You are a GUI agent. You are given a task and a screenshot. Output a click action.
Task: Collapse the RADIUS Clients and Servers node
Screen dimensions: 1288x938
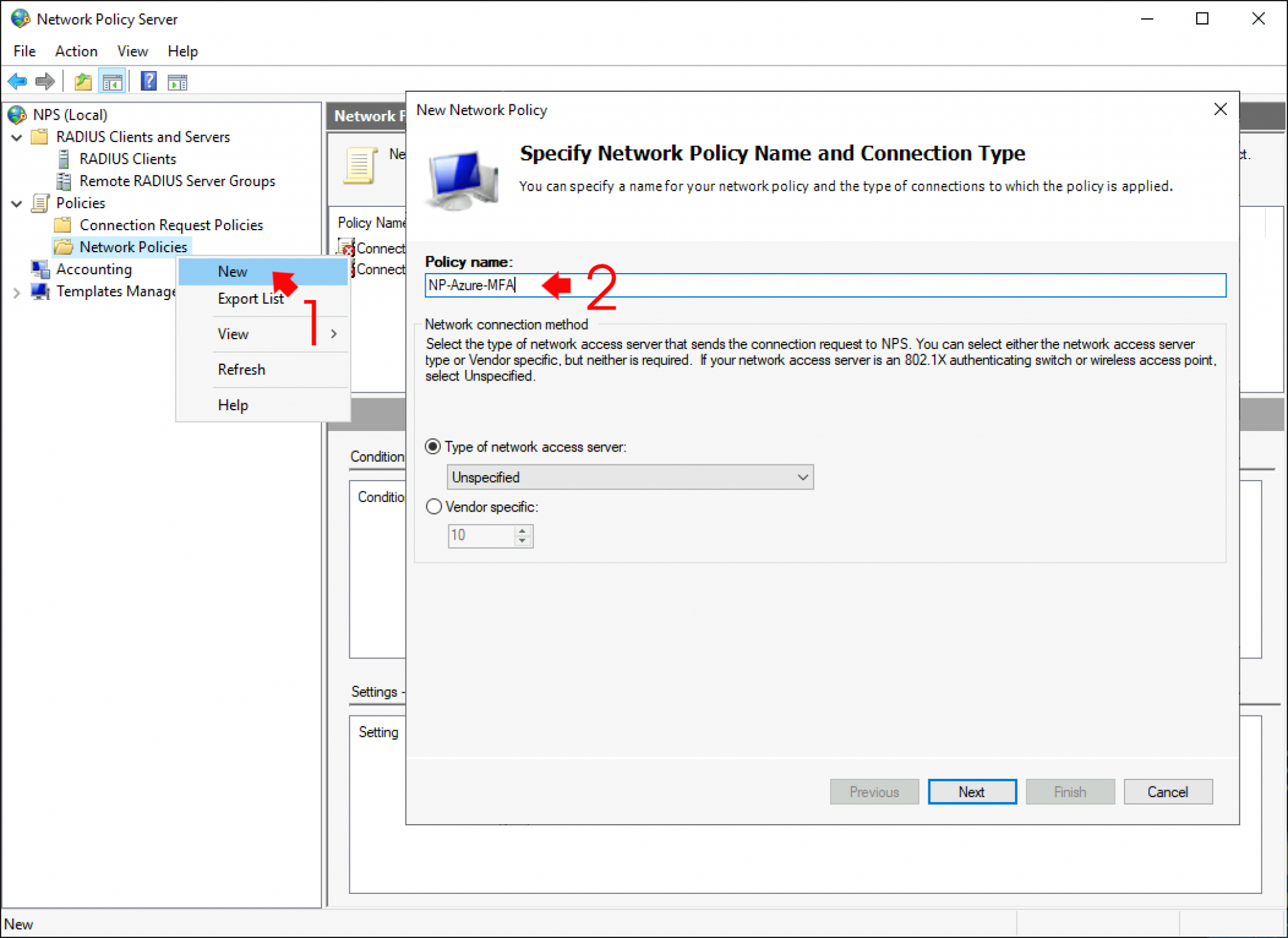pyautogui.click(x=16, y=137)
